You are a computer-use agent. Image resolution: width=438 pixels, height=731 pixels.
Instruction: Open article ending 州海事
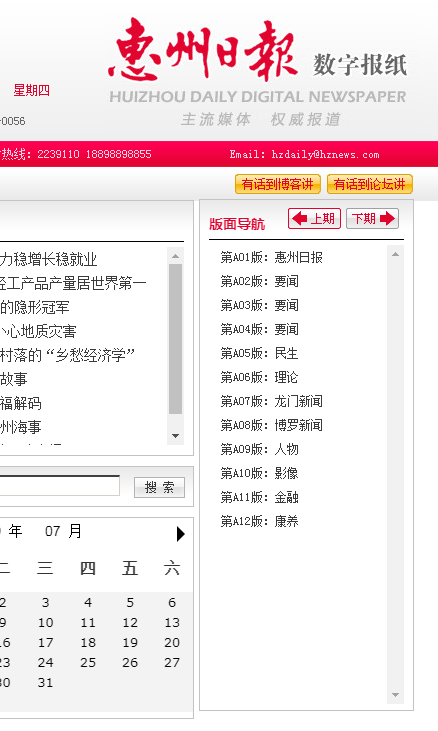pos(21,427)
